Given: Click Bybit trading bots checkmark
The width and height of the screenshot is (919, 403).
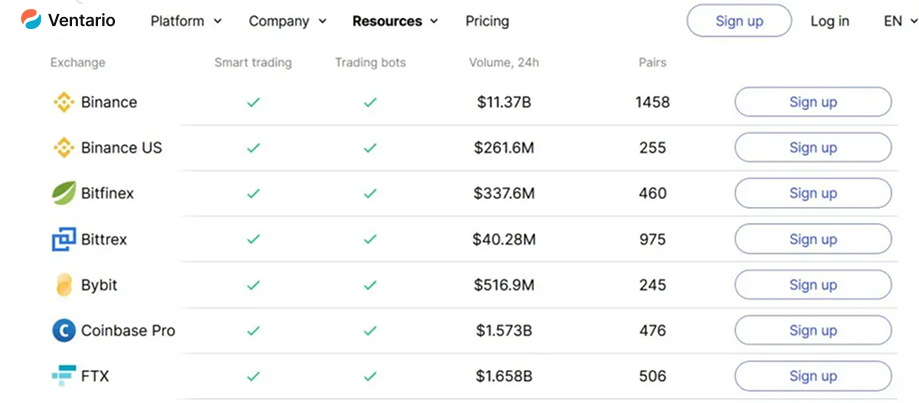Looking at the screenshot, I should point(370,285).
